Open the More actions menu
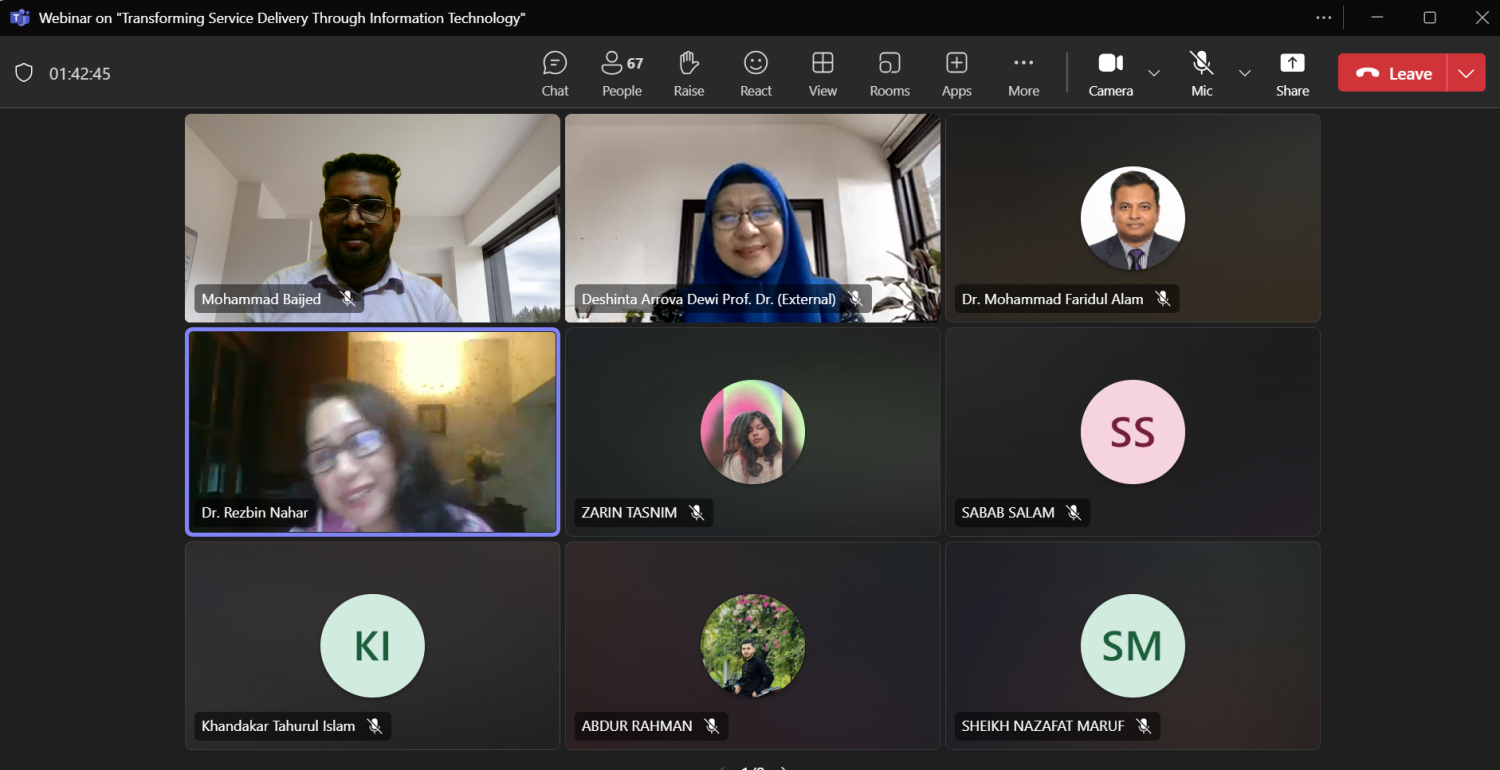Screen dimensions: 1500x770 1023,74
